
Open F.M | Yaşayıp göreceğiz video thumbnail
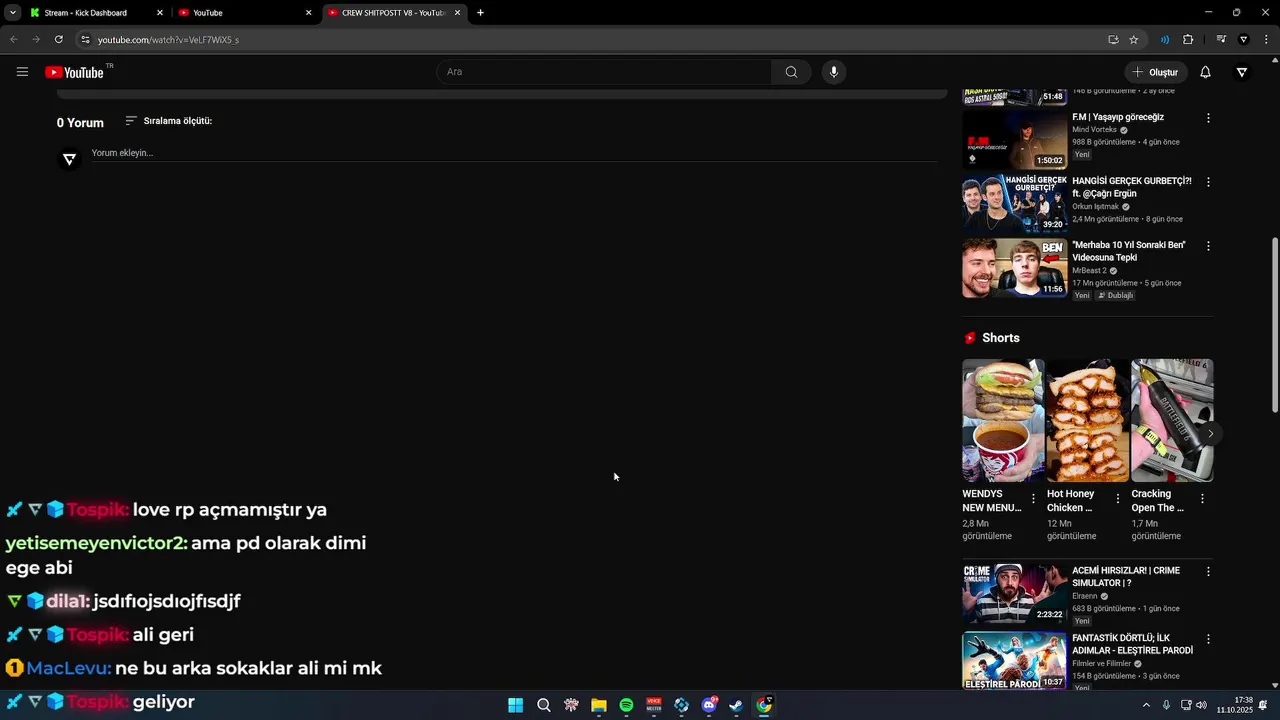tap(1014, 139)
